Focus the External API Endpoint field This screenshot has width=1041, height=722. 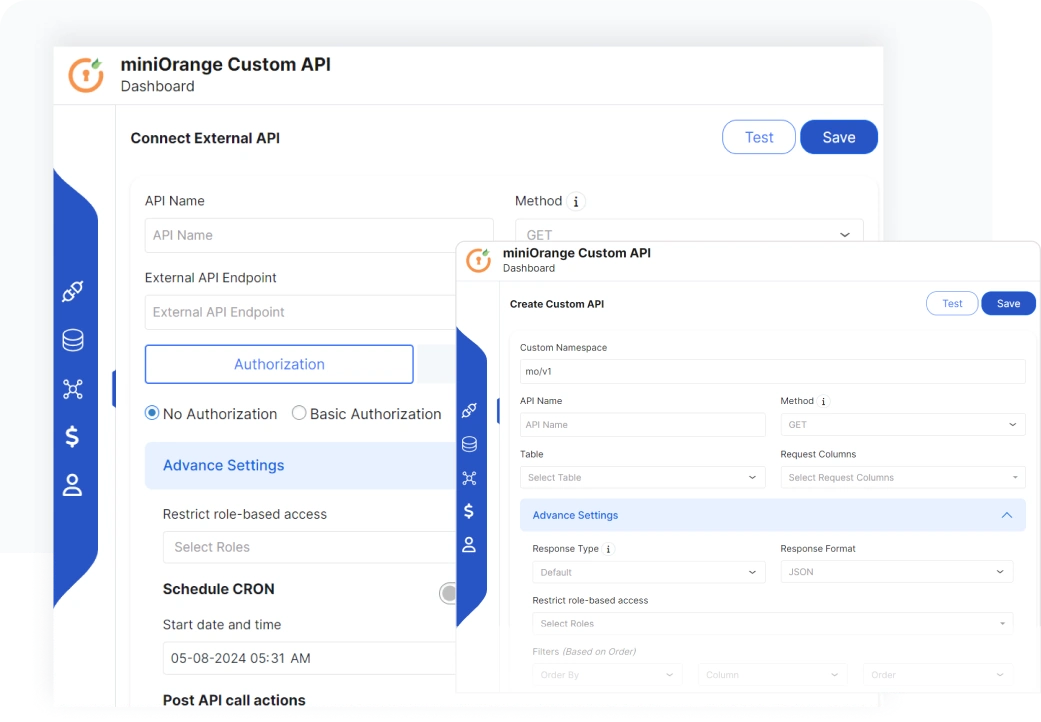pyautogui.click(x=301, y=312)
